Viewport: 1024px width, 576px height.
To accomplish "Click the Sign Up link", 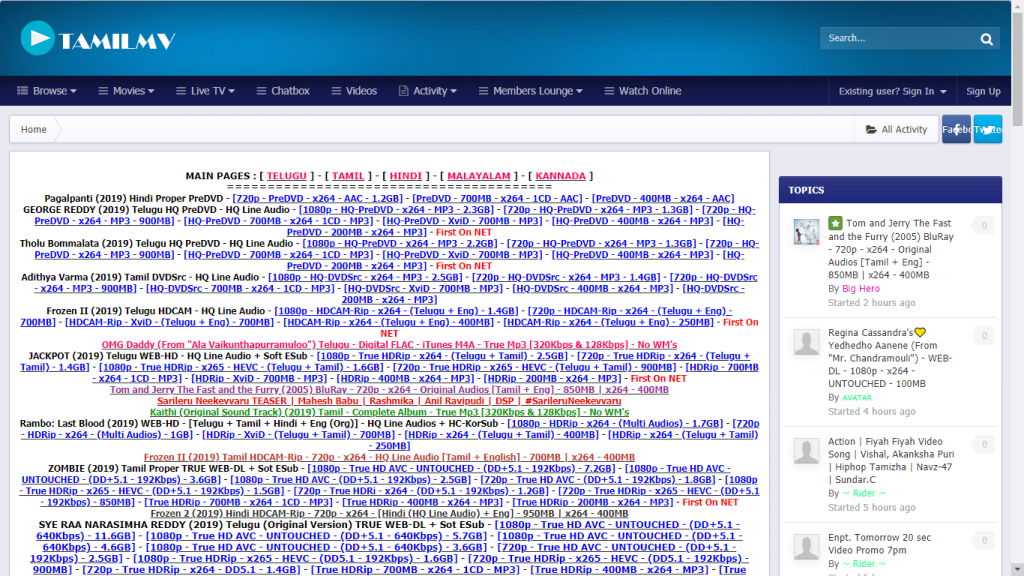I will click(984, 91).
